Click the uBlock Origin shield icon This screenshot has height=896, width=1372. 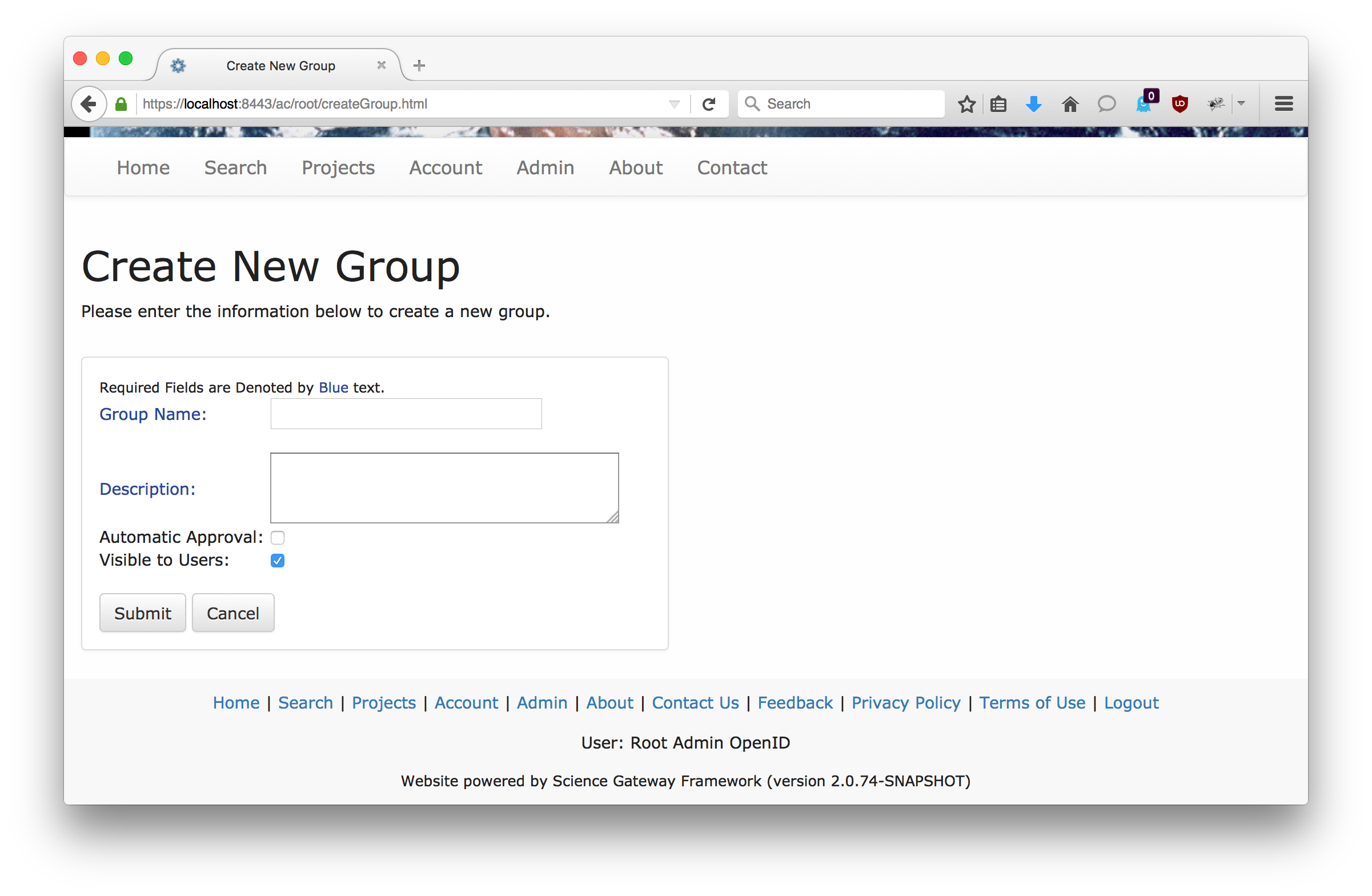click(x=1180, y=105)
